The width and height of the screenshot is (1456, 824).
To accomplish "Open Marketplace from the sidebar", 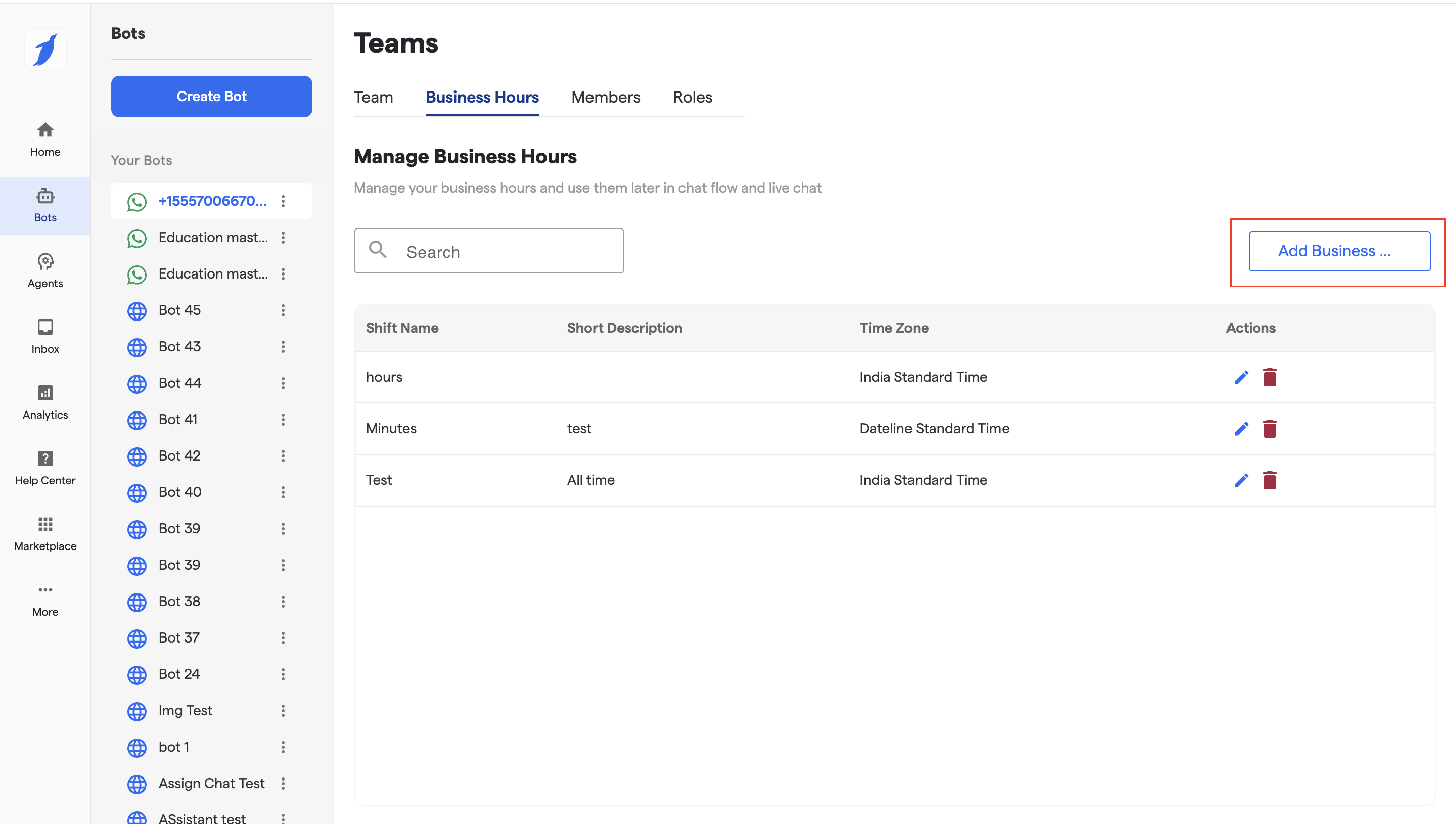I will pyautogui.click(x=45, y=533).
